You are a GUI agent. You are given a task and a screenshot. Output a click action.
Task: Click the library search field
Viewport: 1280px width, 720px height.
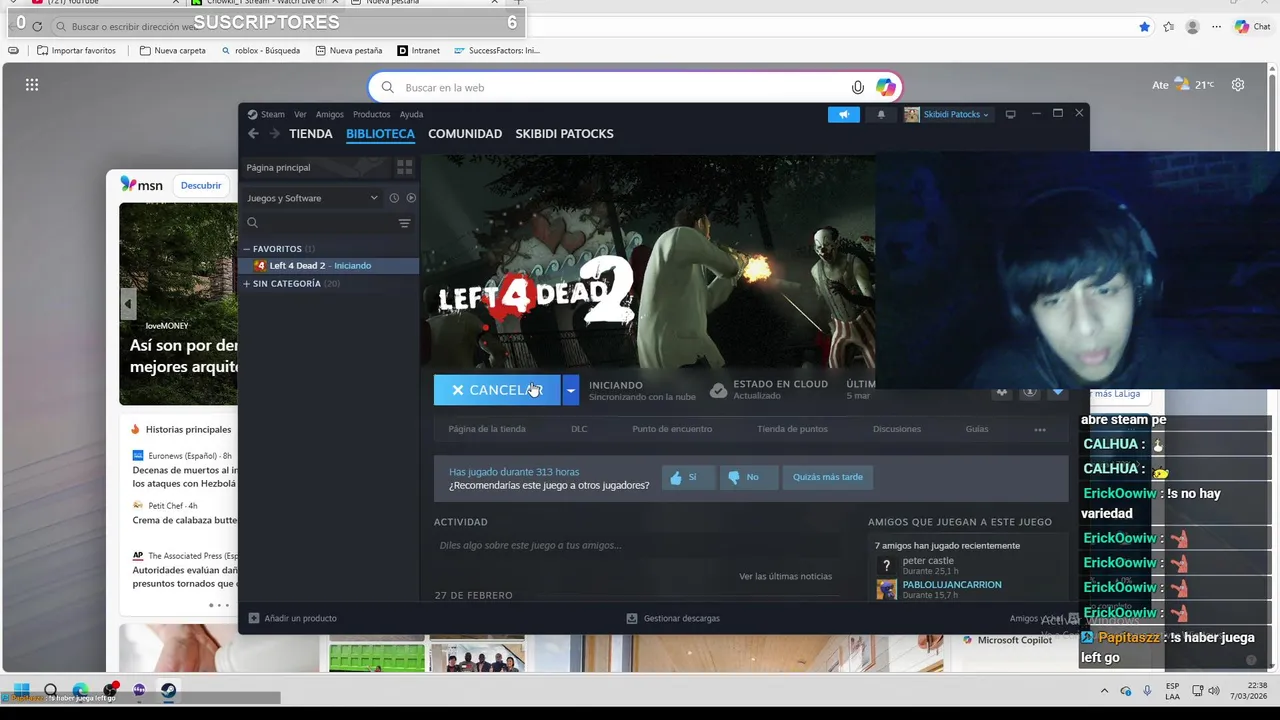(320, 223)
